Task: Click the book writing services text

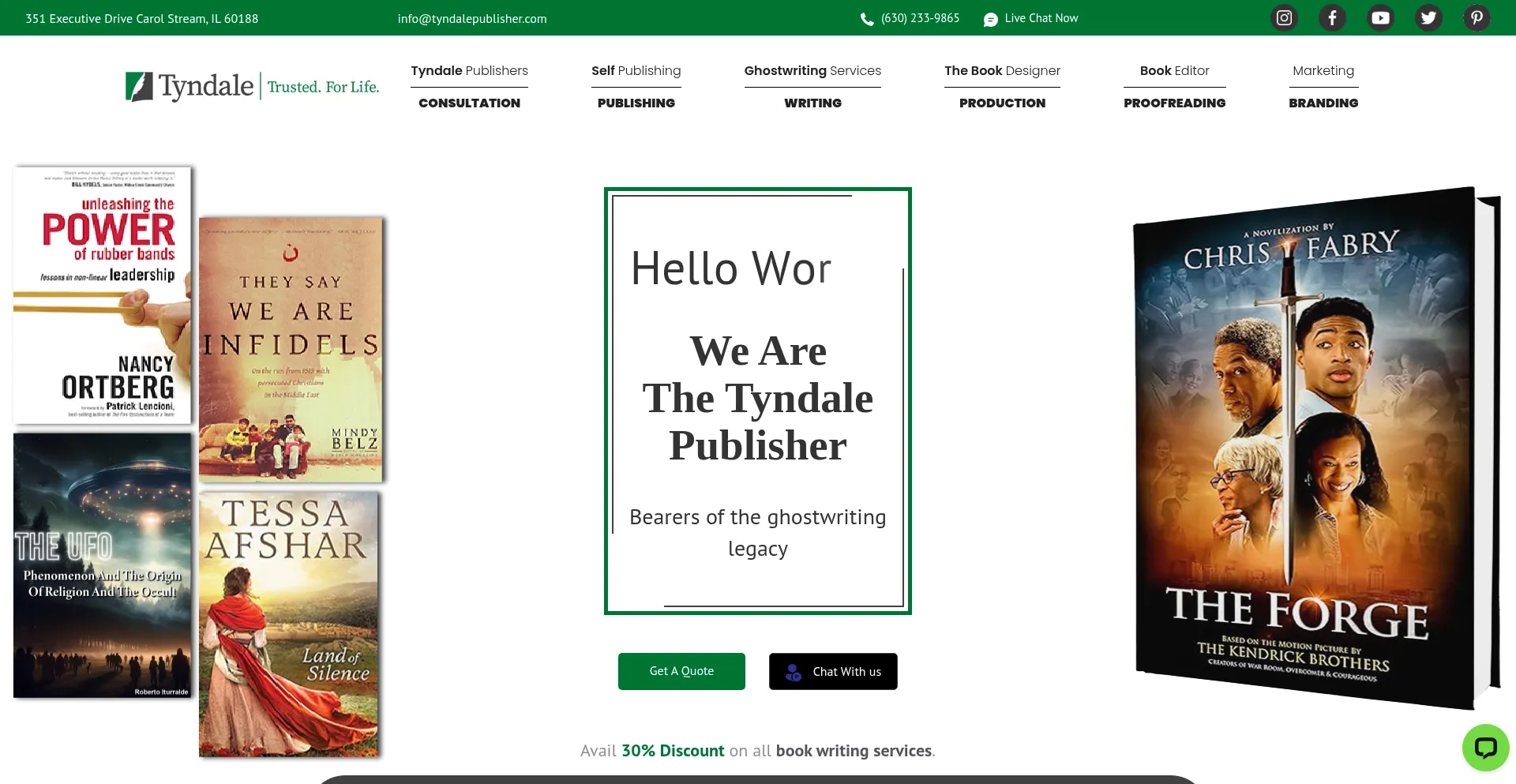Action: pyautogui.click(x=854, y=751)
